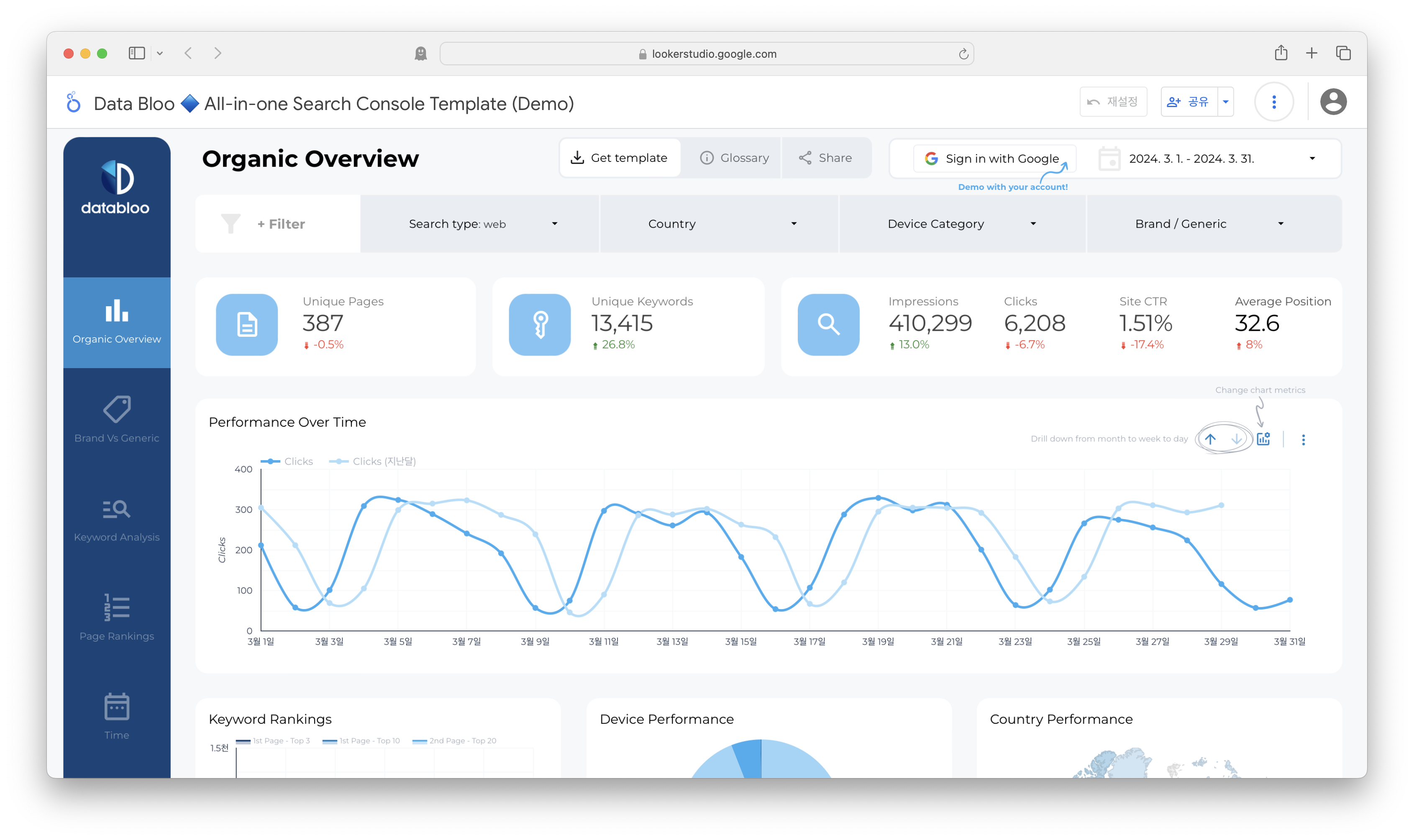Toggle Safari's sidebar panel icon

tap(137, 53)
